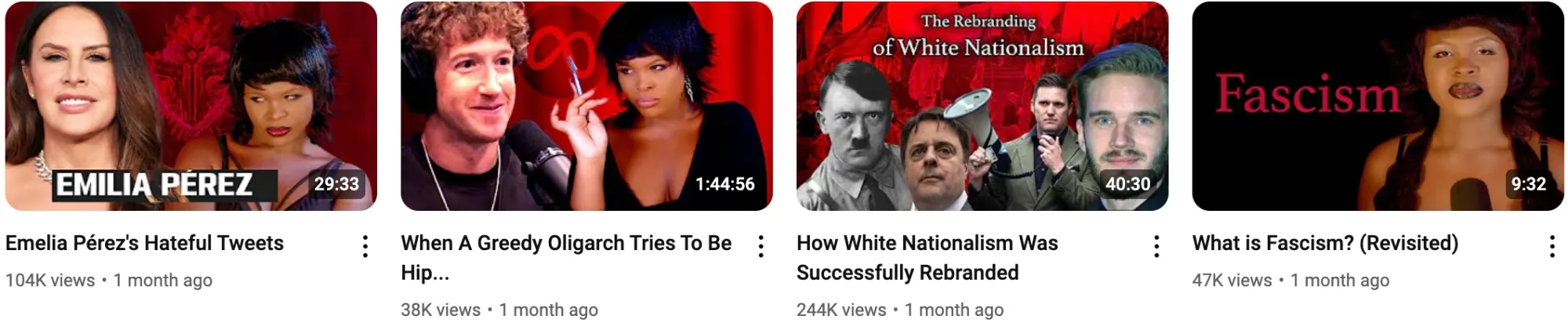Click the 40:30 duration badge
Image resolution: width=1568 pixels, height=330 pixels.
click(1128, 184)
